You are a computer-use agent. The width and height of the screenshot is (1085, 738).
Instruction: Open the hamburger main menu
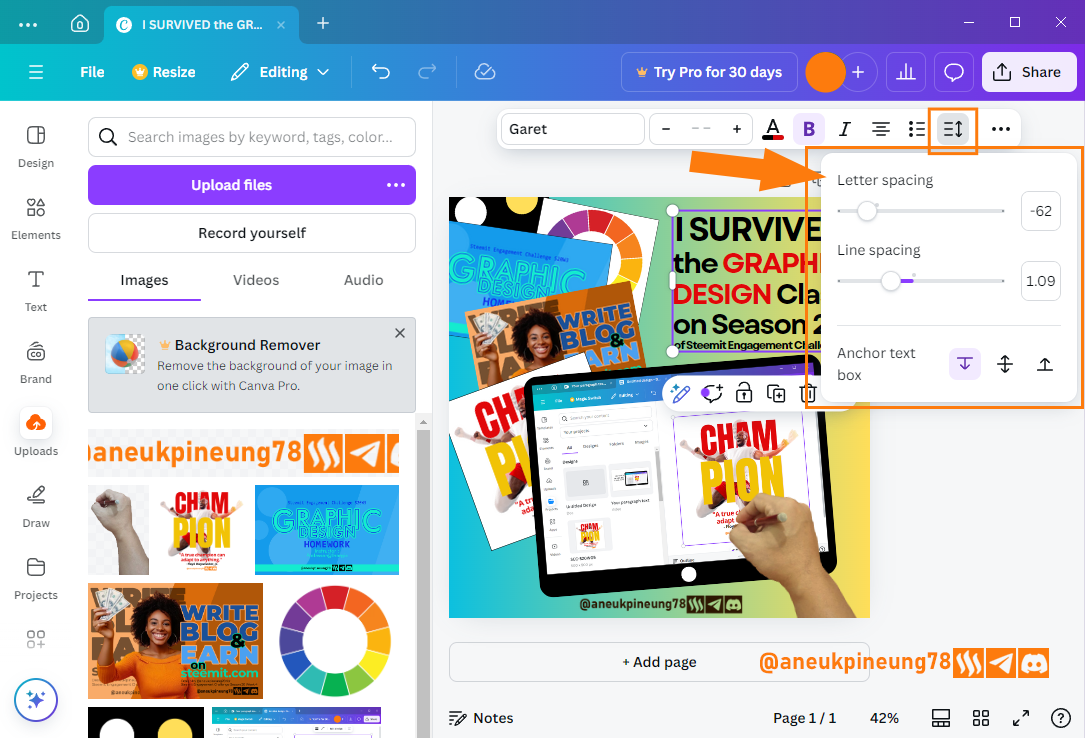pyautogui.click(x=36, y=72)
